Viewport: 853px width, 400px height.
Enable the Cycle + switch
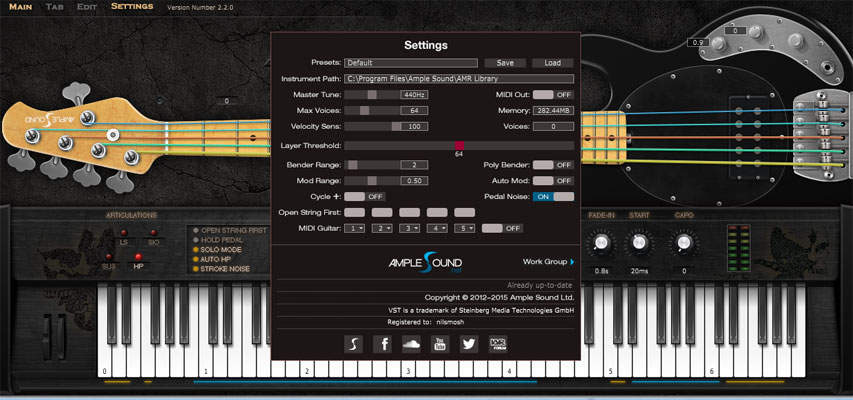coord(365,196)
